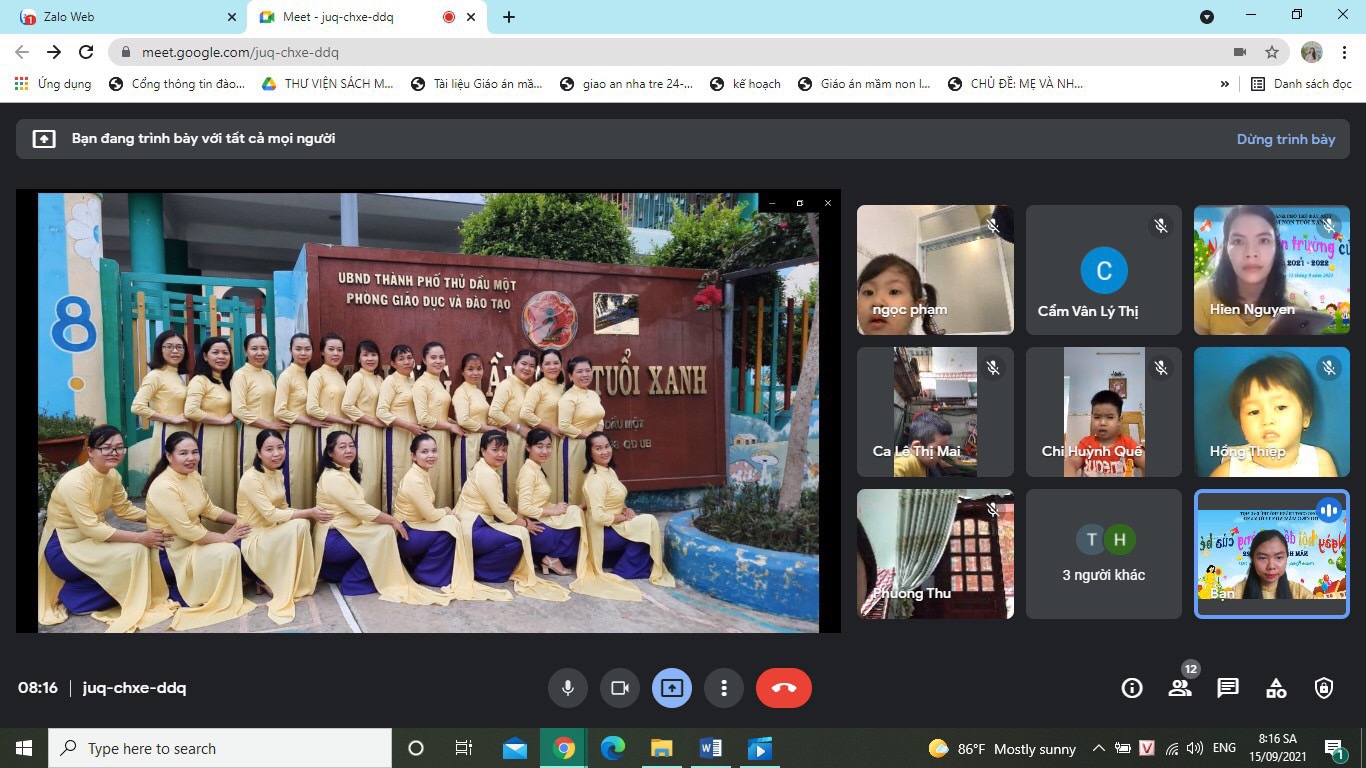This screenshot has height=768, width=1366.
Task: Open weather 86°F Mostly sunny widget
Action: coord(1002,748)
